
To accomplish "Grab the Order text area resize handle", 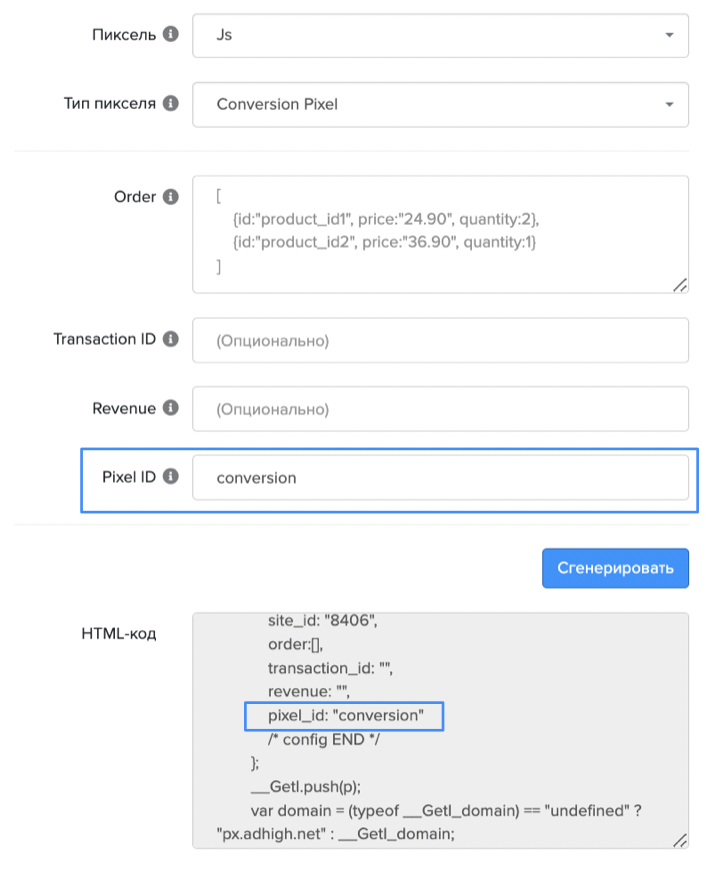I will pos(680,285).
